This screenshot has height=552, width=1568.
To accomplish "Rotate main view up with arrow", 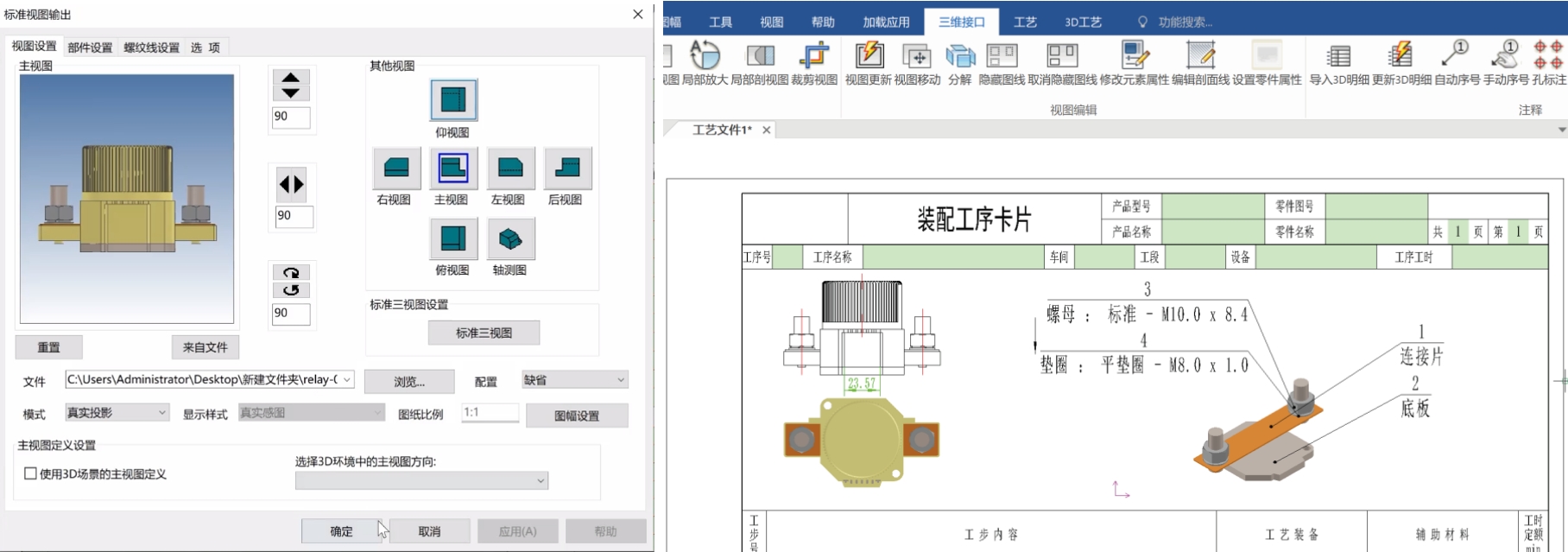I will (x=291, y=78).
